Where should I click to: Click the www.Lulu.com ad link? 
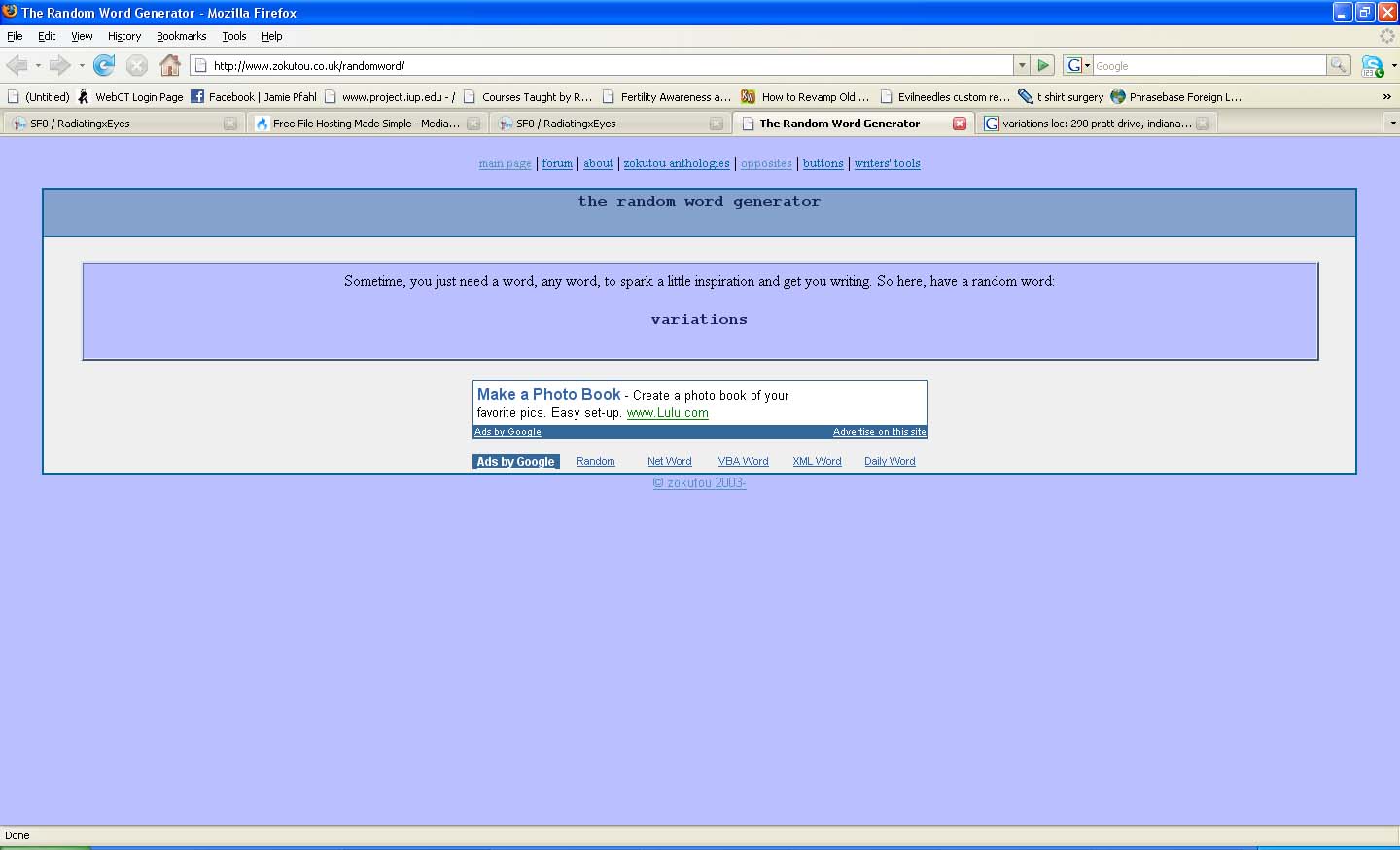667,413
